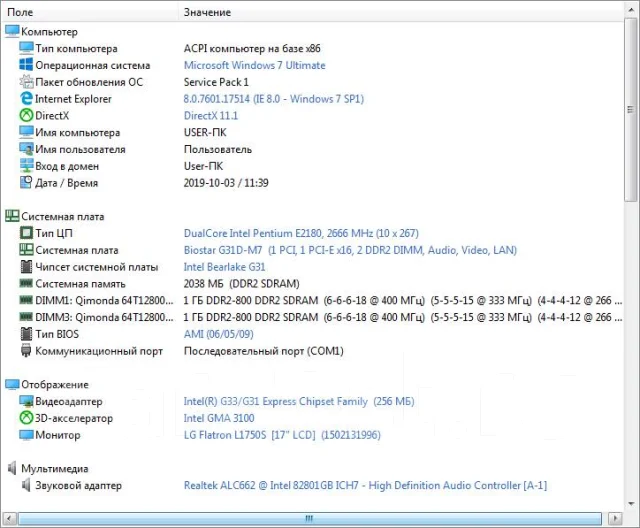Click the Тип ЦП processor icon
640x528 pixels.
click(26, 233)
